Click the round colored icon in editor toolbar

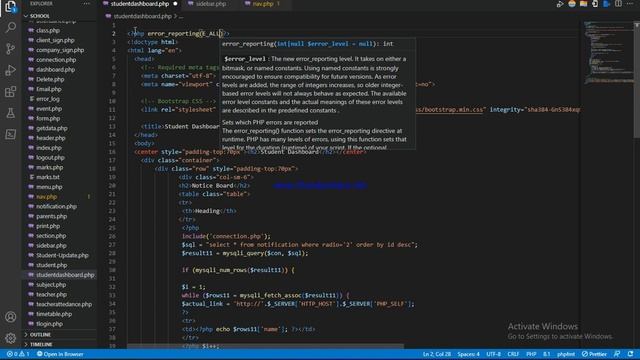572,4
